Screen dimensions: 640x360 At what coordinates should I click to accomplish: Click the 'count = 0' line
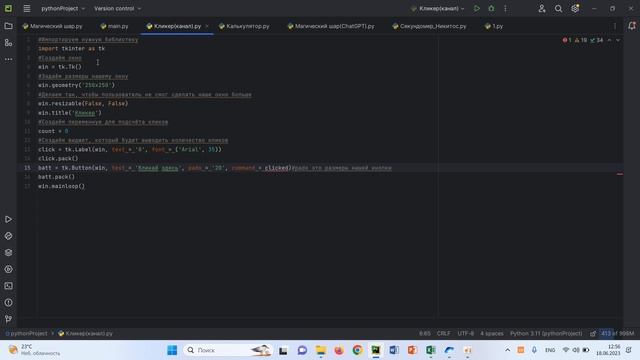(x=53, y=131)
